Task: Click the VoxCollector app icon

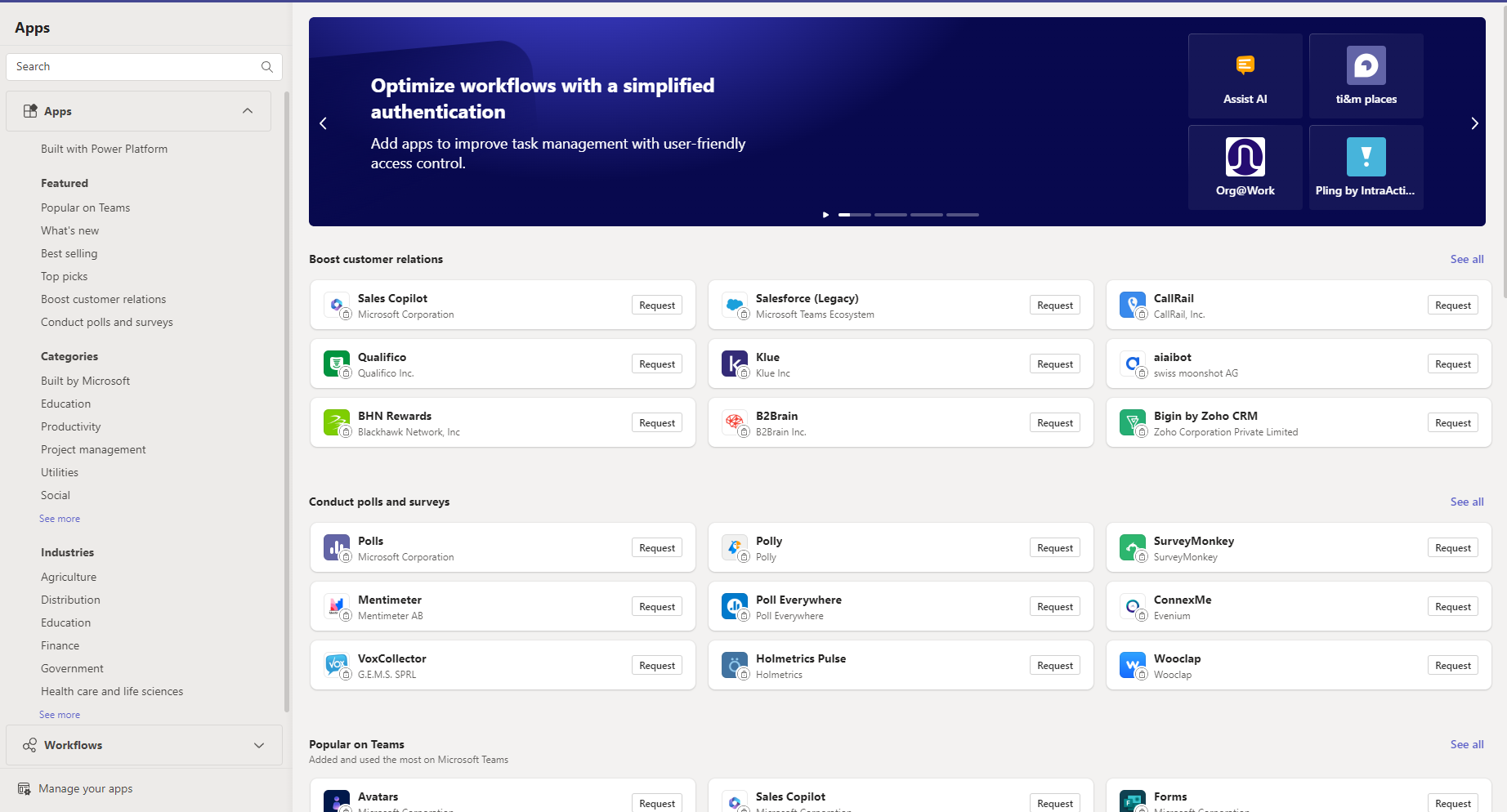Action: 337,665
